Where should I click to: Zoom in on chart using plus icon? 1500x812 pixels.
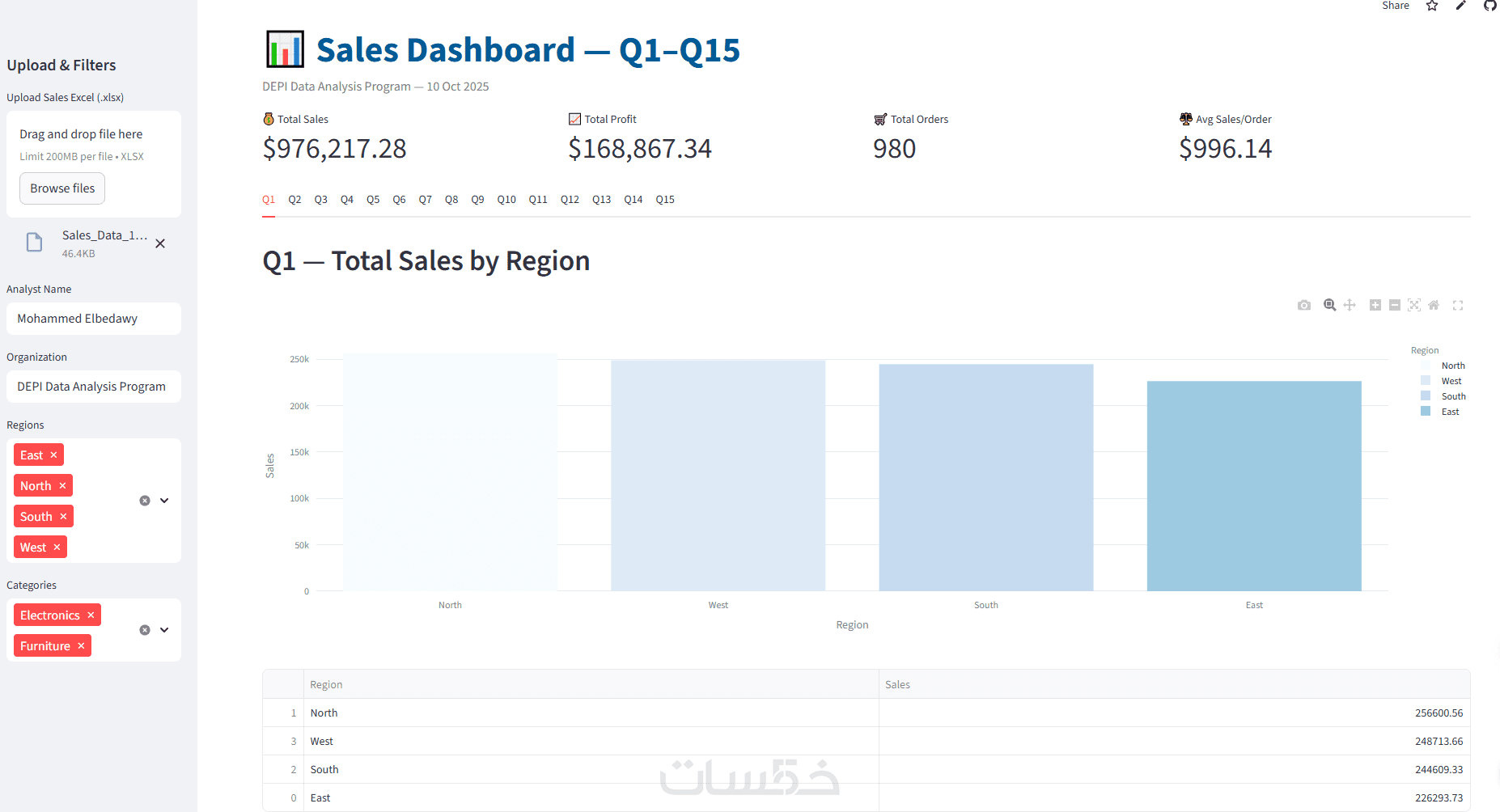coord(1375,306)
